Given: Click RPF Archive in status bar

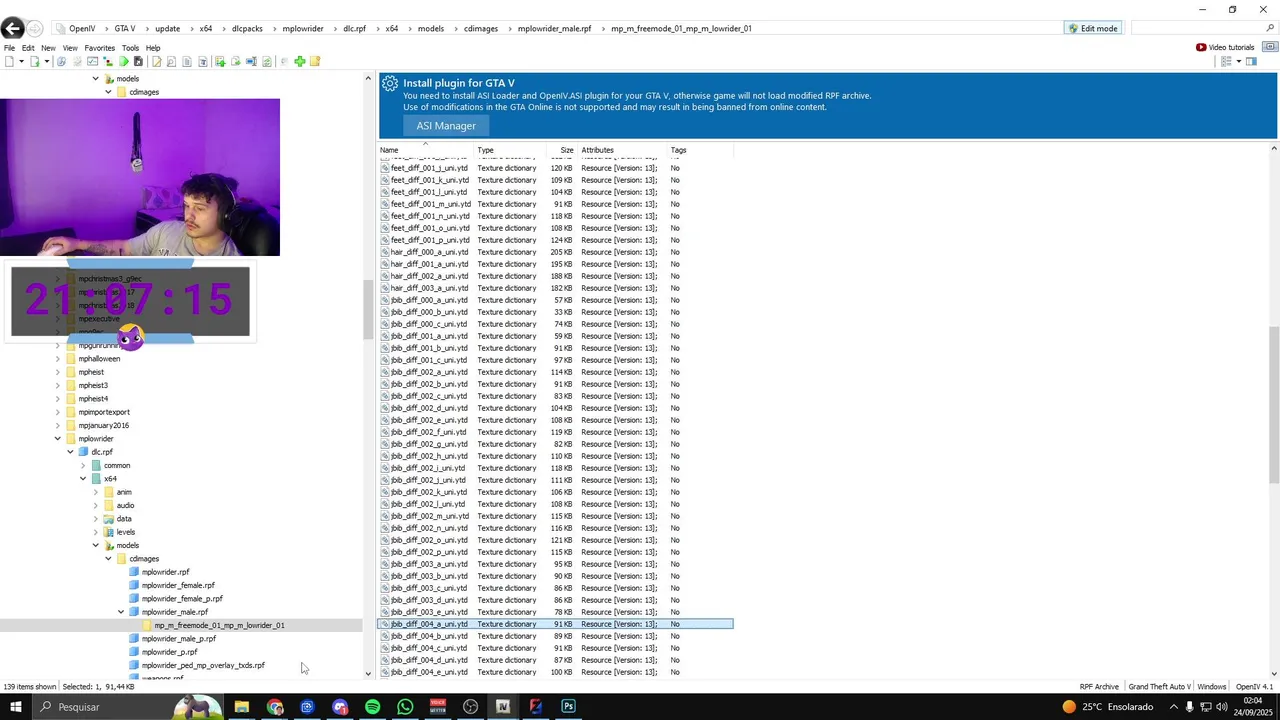Looking at the screenshot, I should point(1099,687).
